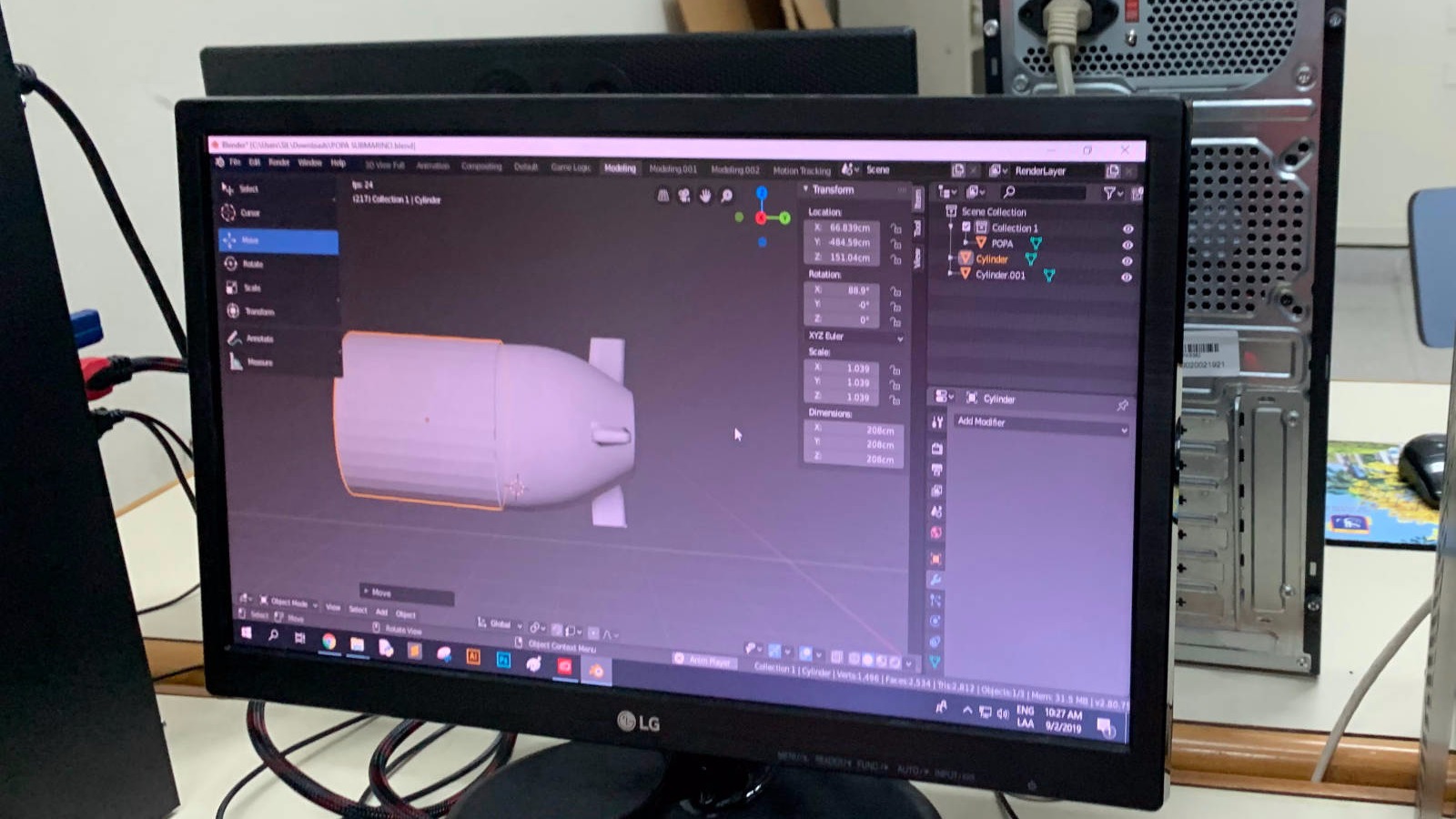Open the XYZ Euler rotation mode dropdown
Viewport: 1456px width, 819px height.
point(855,337)
